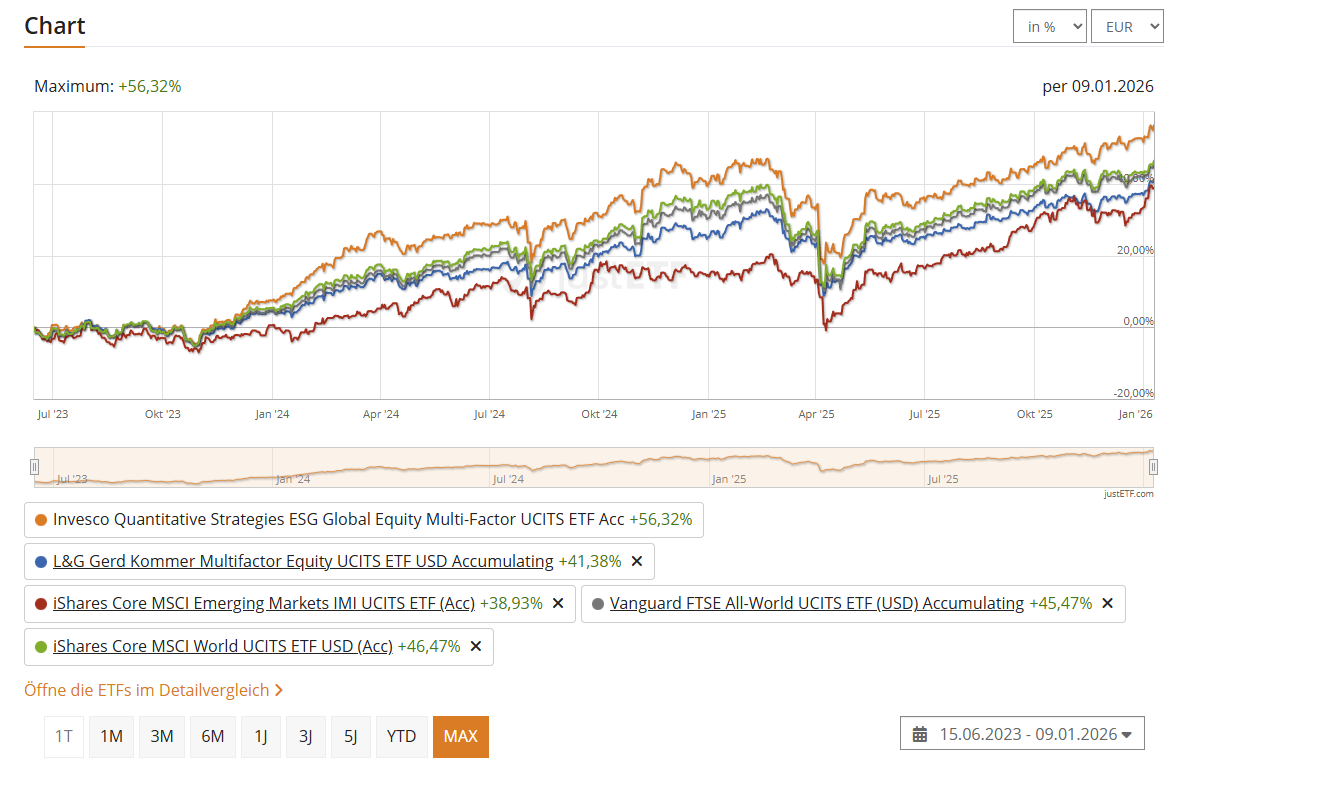
Task: Switch chart to YTD period
Action: point(401,736)
